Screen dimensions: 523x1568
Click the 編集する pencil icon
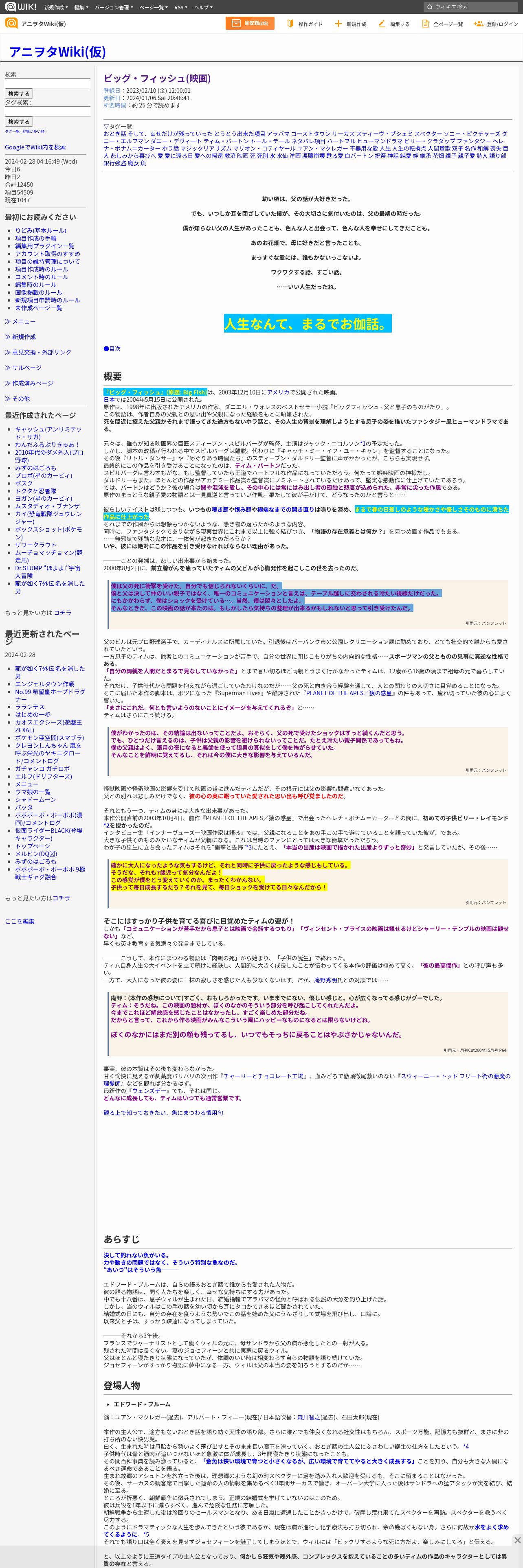382,24
